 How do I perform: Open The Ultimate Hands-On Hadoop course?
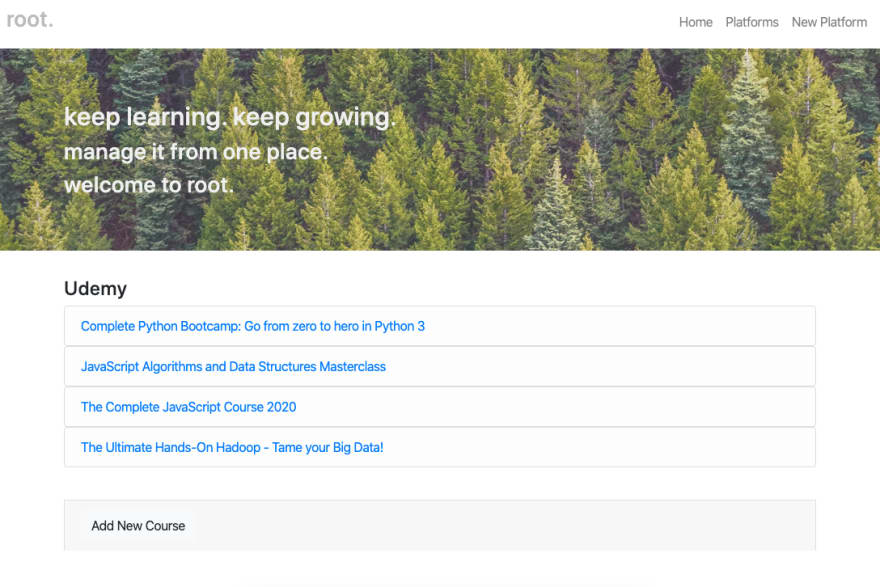click(x=232, y=447)
